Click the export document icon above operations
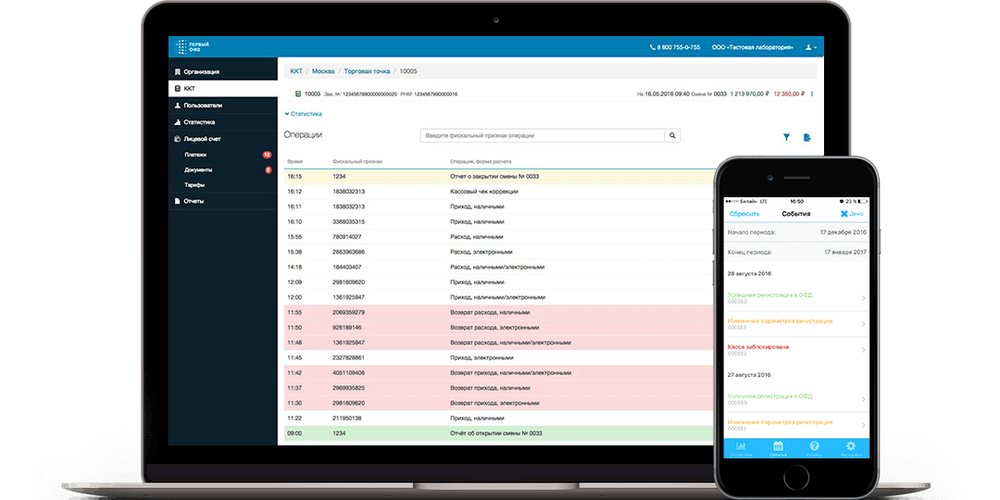 pyautogui.click(x=807, y=137)
